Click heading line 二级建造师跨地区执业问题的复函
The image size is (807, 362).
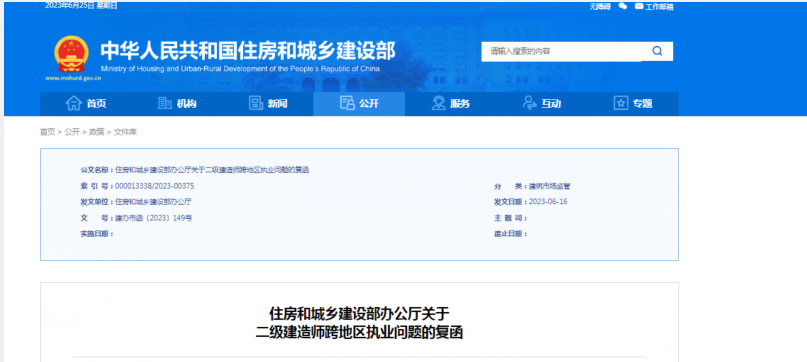[359, 332]
